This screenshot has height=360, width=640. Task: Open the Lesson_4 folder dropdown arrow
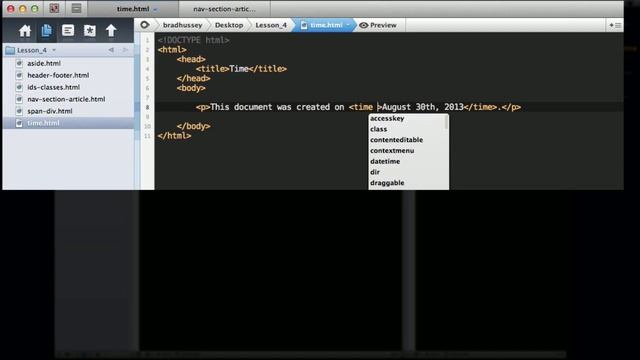coord(54,50)
